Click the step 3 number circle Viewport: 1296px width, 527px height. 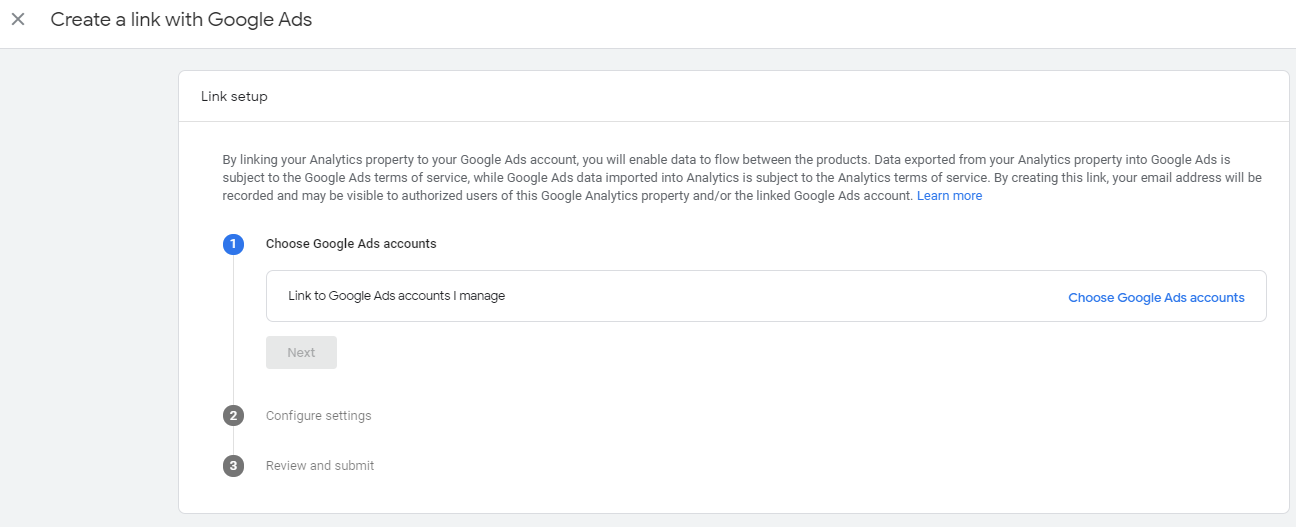(x=233, y=466)
